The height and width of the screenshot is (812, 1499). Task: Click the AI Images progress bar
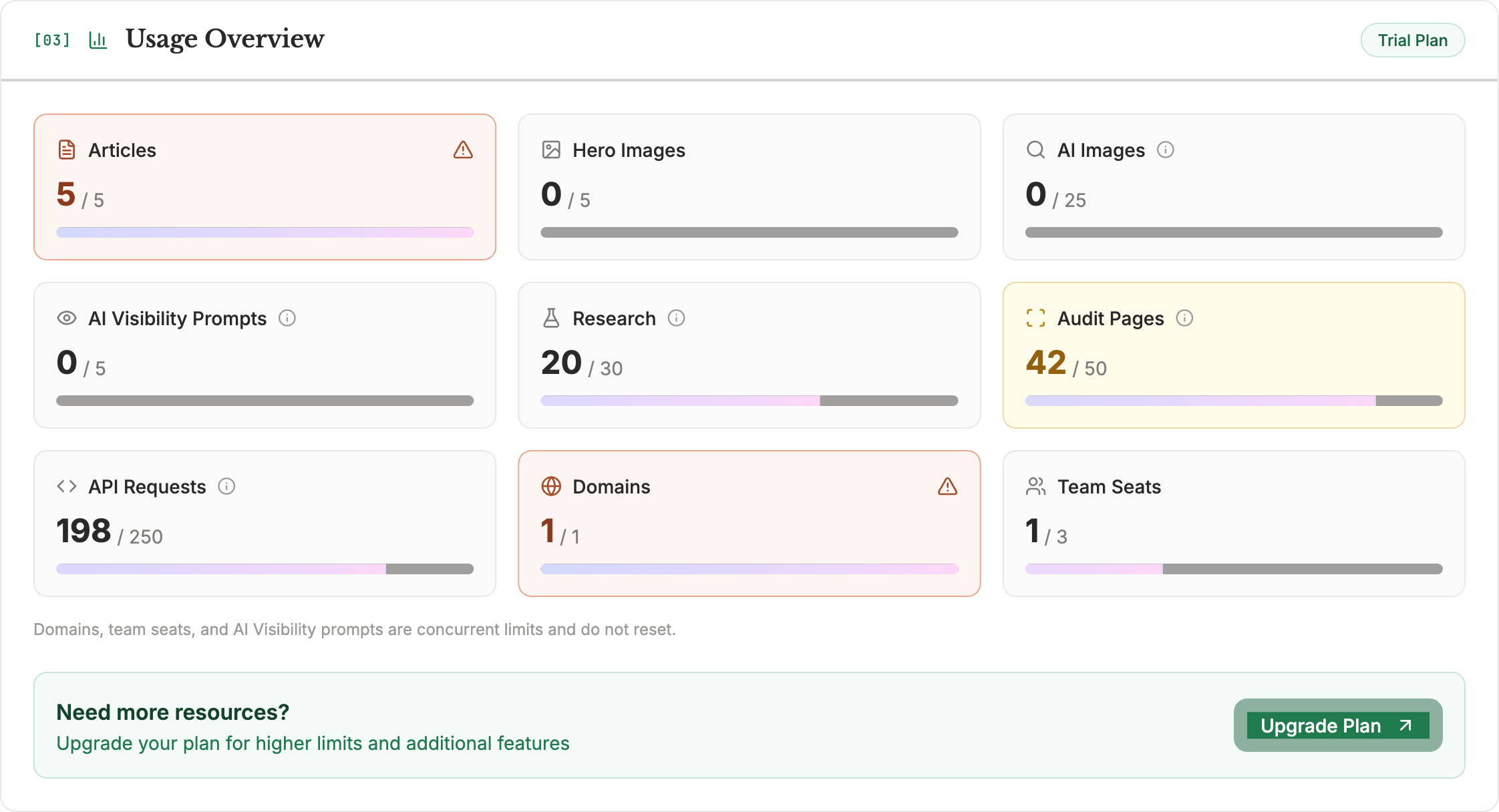[x=1234, y=232]
